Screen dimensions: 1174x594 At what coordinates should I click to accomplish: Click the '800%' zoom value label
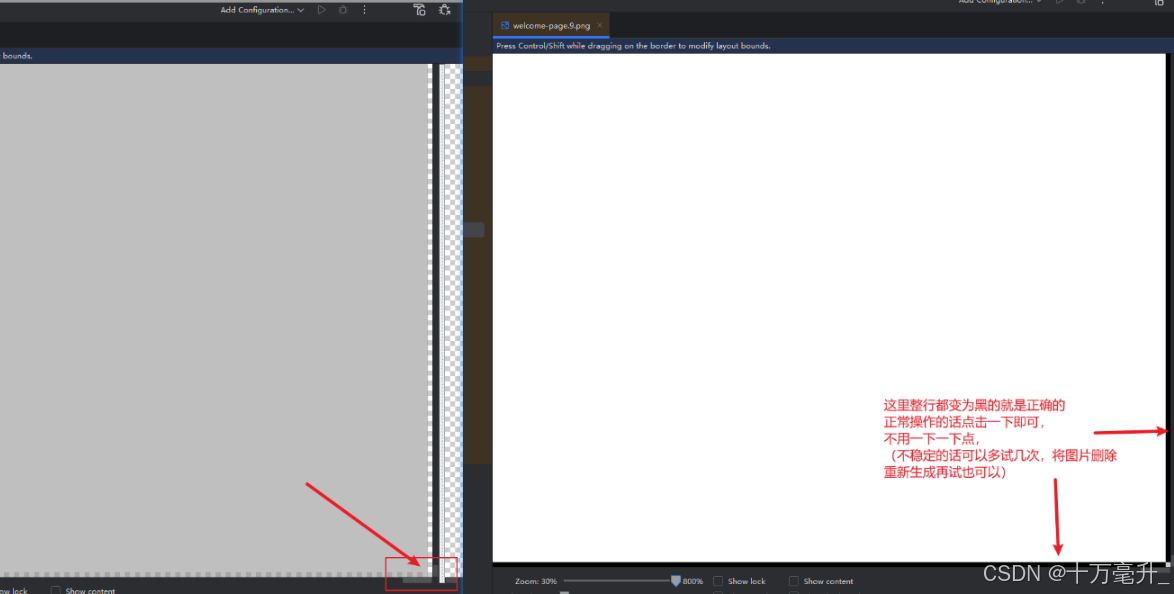click(x=693, y=581)
